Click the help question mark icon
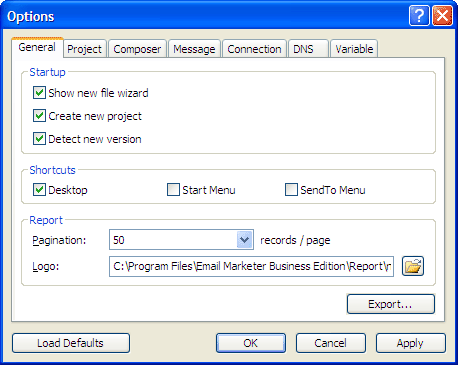458x365 pixels. pos(419,16)
